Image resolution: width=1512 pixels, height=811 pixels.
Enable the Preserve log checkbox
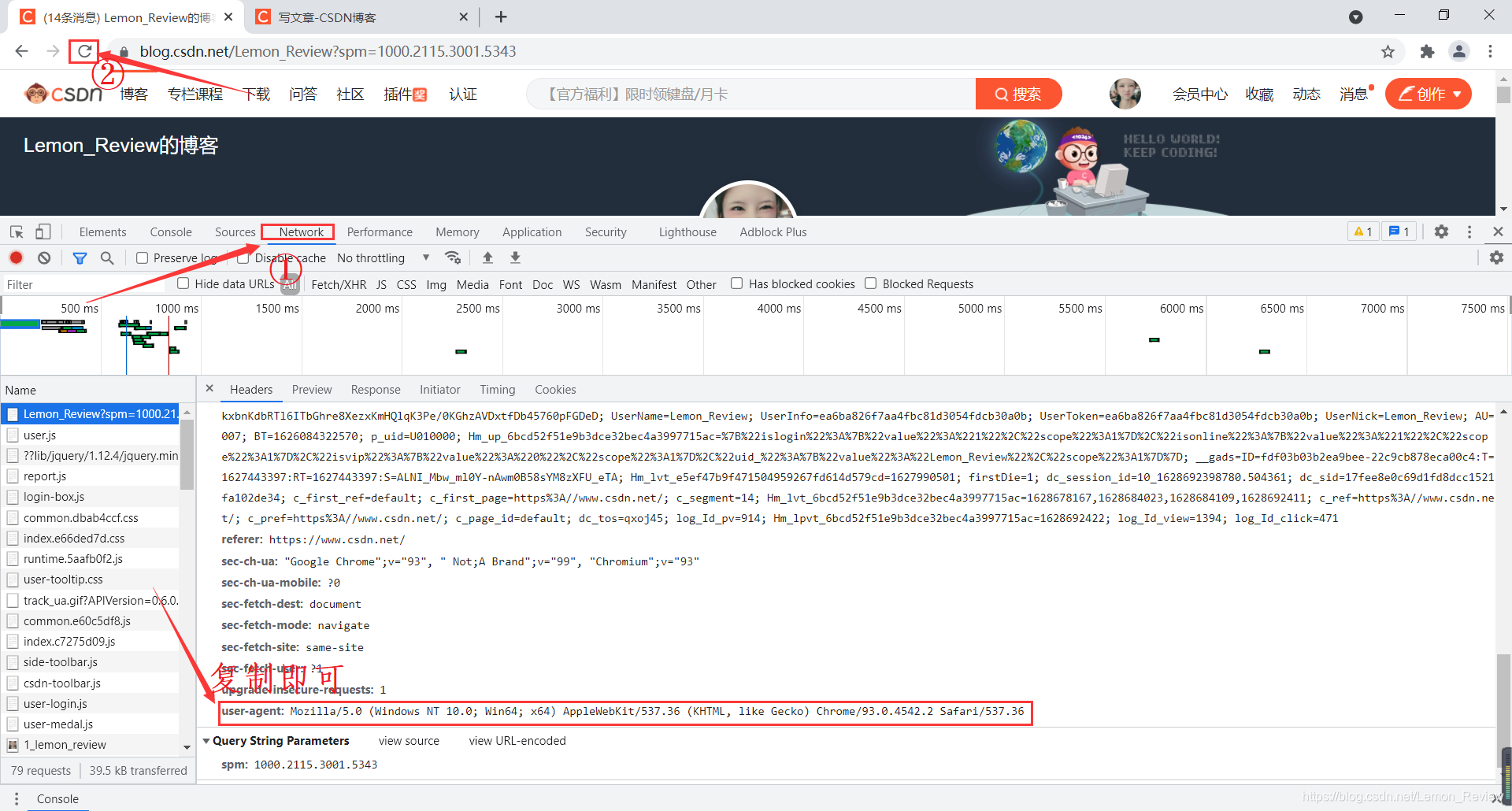142,257
